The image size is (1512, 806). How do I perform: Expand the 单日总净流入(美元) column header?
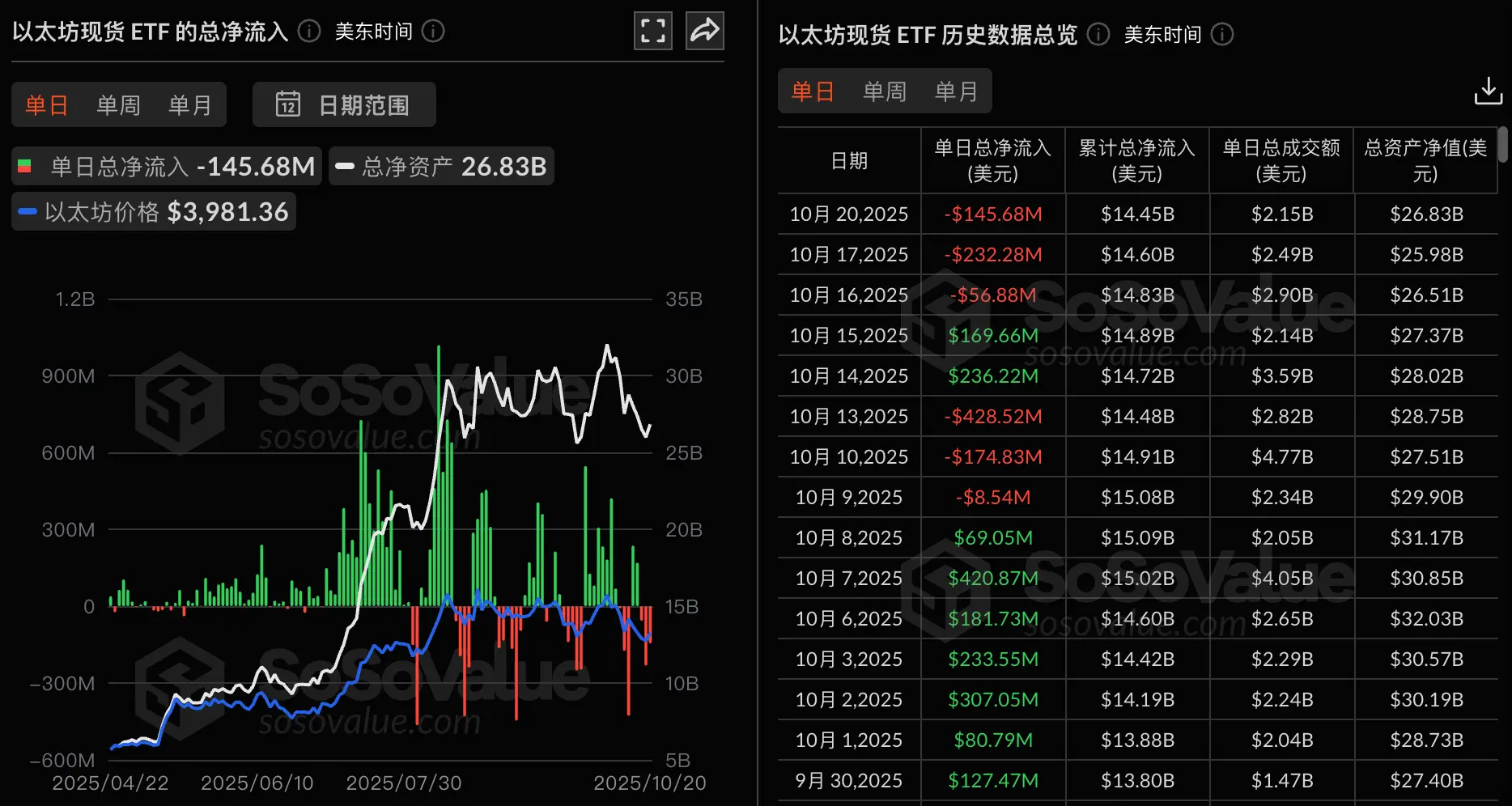993,160
